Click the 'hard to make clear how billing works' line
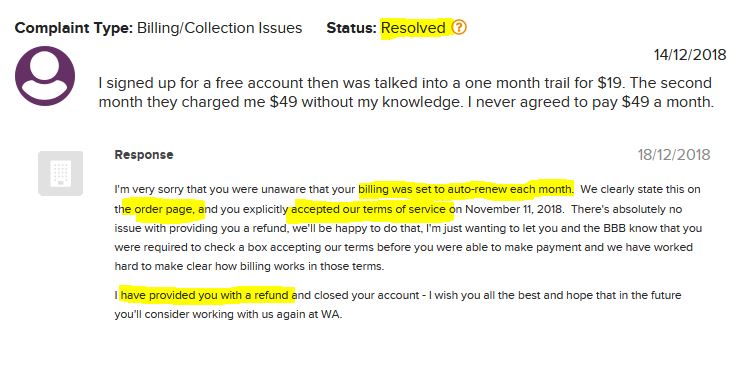 (x=249, y=266)
